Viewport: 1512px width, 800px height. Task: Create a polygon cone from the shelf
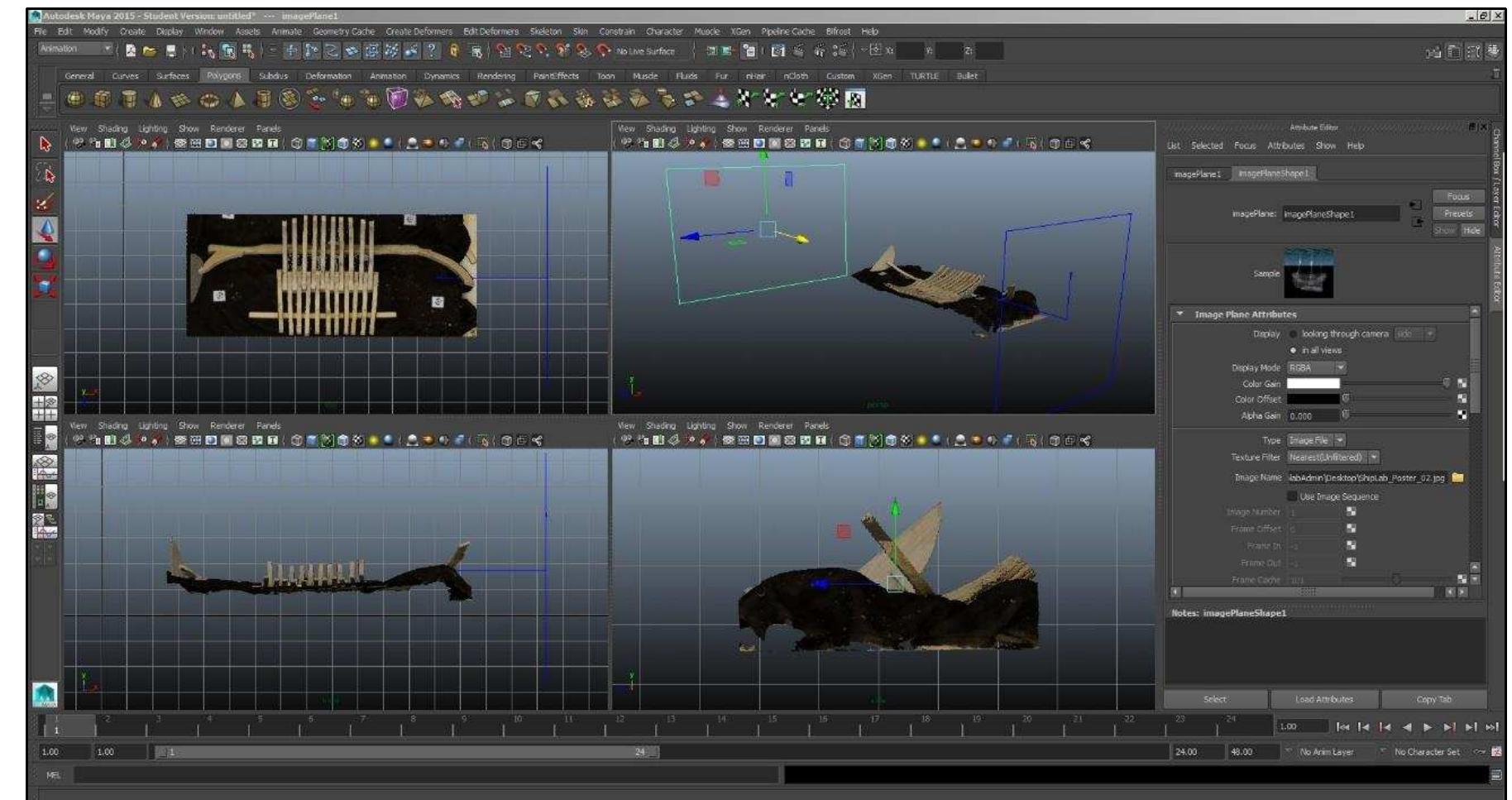156,99
